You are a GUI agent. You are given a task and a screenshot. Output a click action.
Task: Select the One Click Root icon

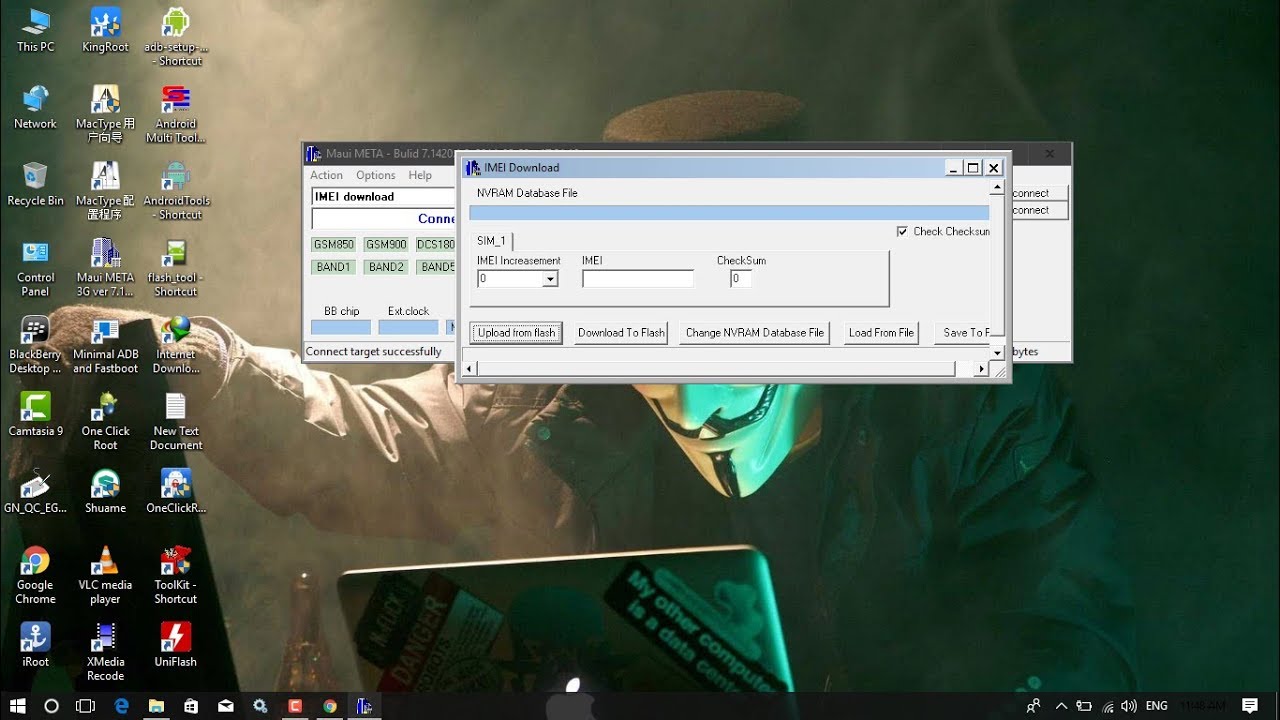tap(105, 422)
